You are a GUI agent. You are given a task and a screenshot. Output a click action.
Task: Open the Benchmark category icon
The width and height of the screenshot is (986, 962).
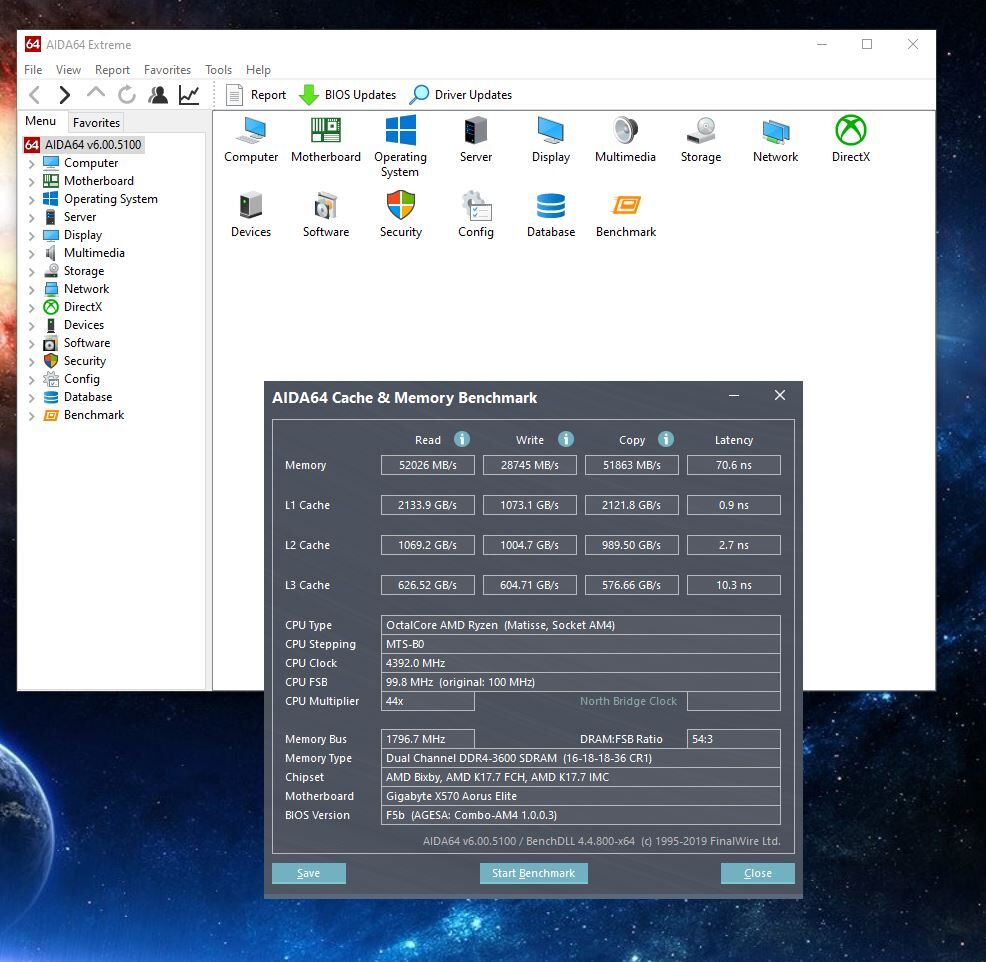tap(626, 214)
